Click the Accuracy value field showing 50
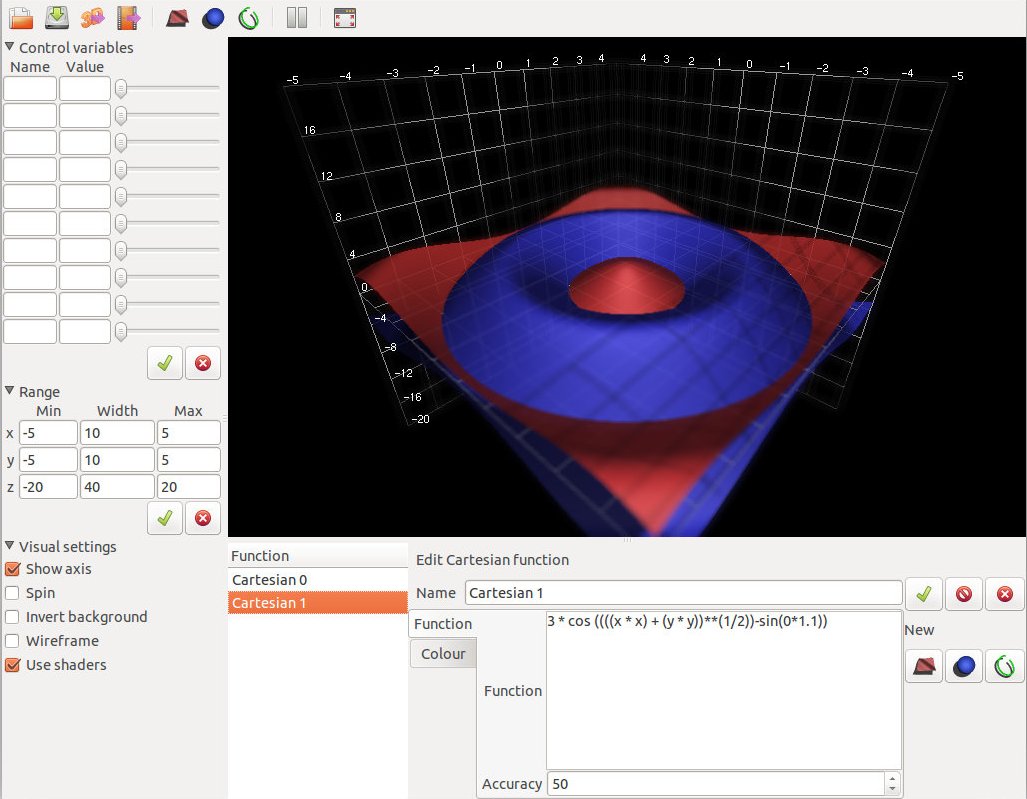Viewport: 1027px width, 799px height. (x=717, y=784)
